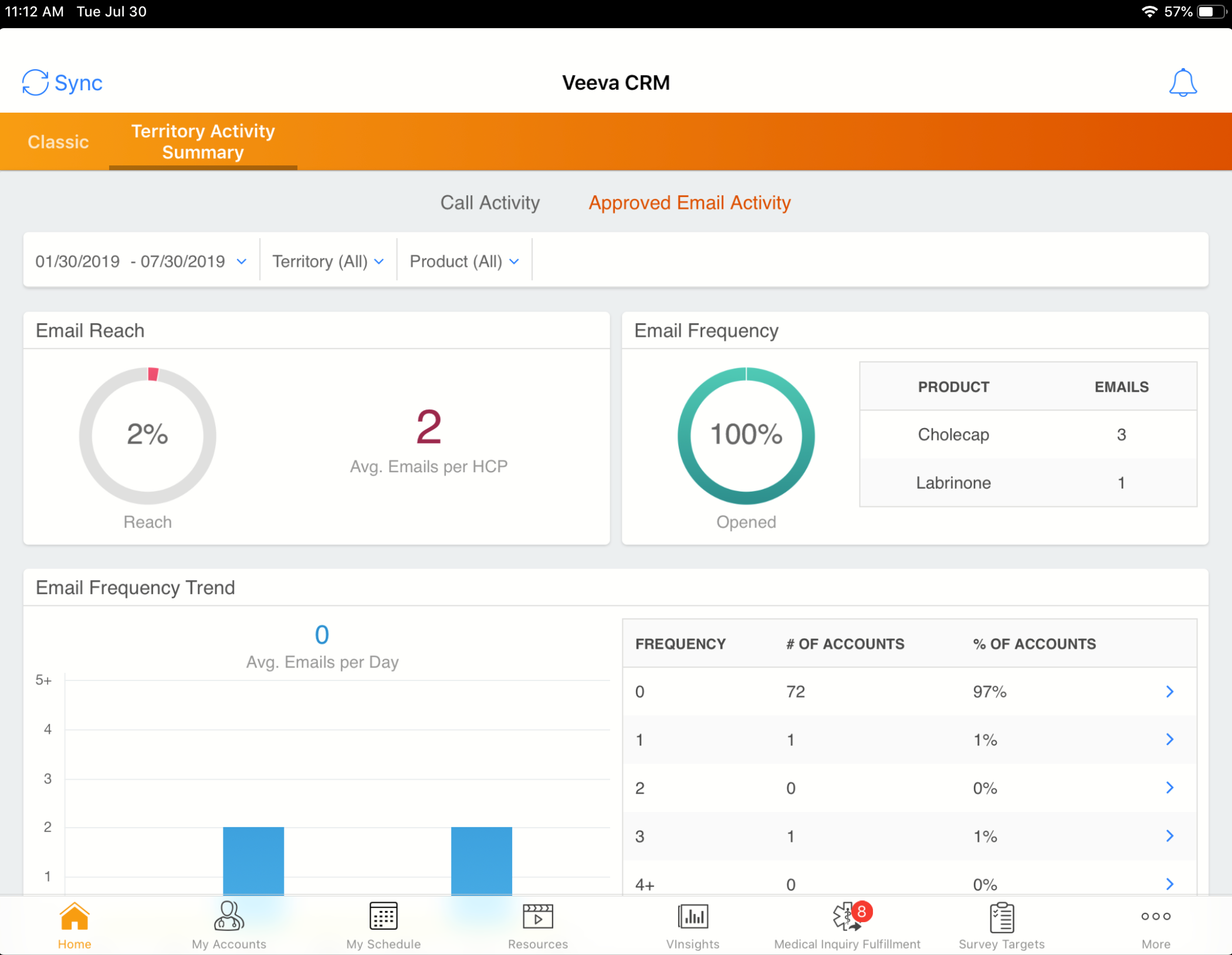The image size is (1232, 955).
Task: Enable the Approved Email Activity view
Action: pyautogui.click(x=689, y=202)
